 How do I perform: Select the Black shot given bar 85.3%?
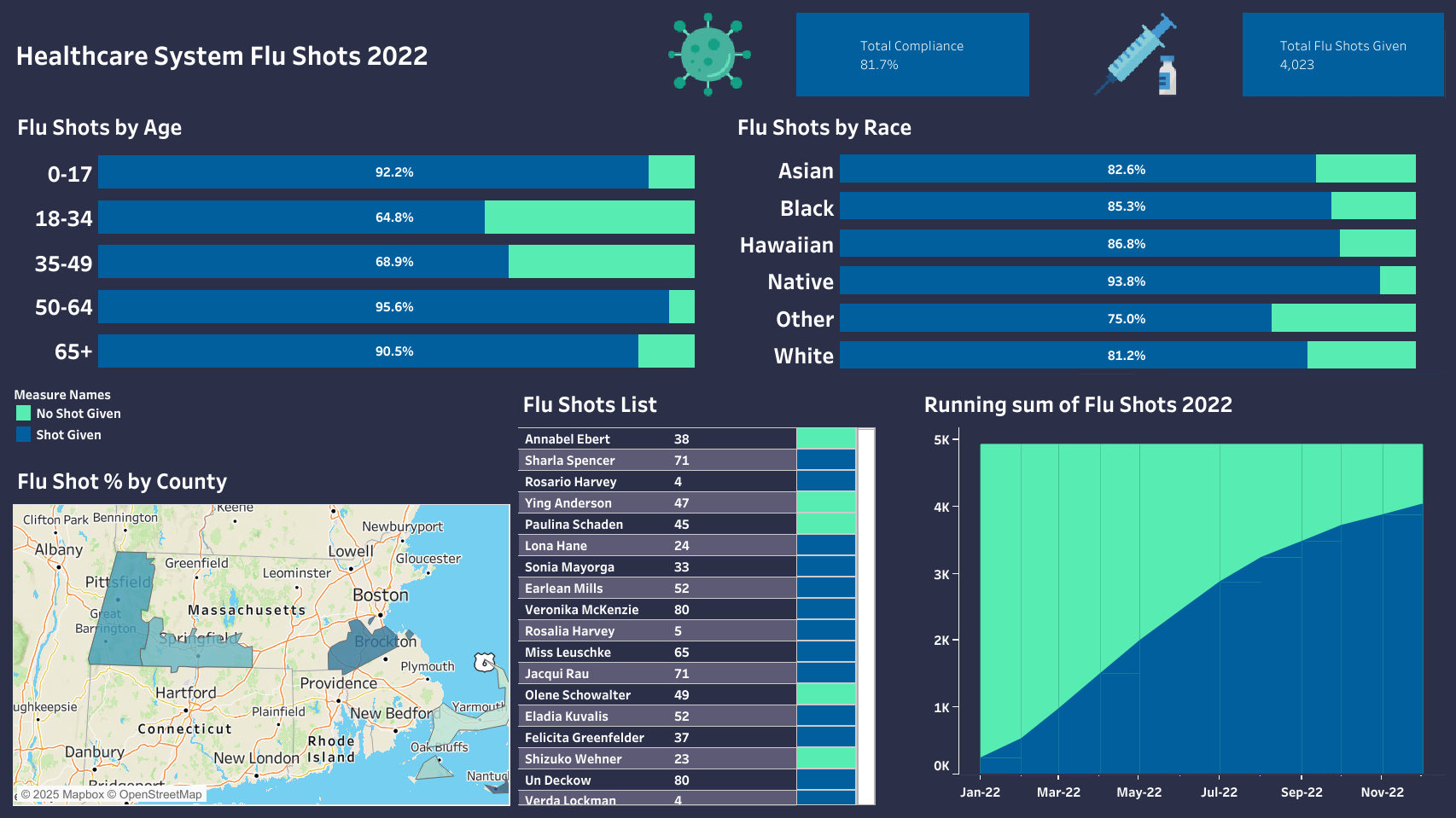click(1086, 206)
